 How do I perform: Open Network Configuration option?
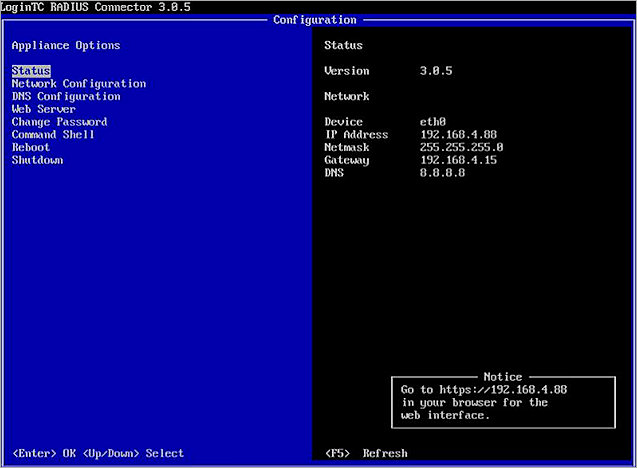tap(79, 84)
